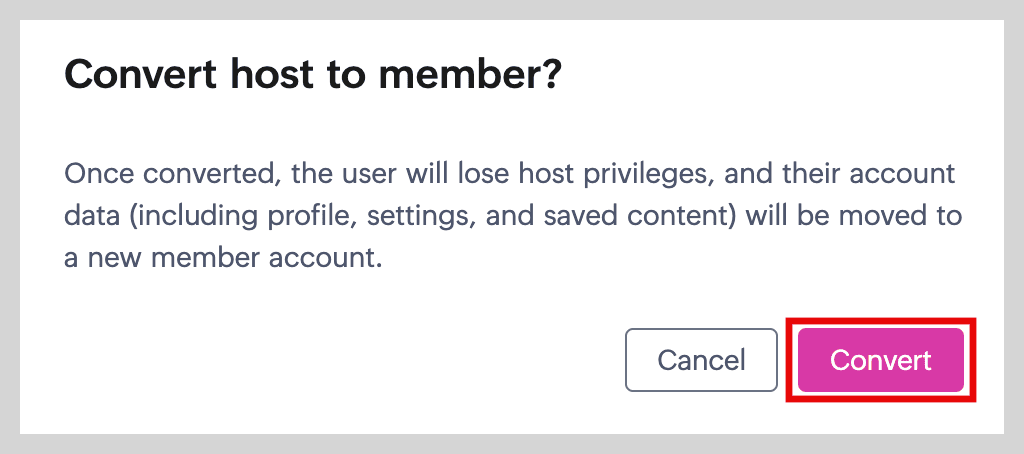
Task: Confirm converting host to member
Action: 881,360
